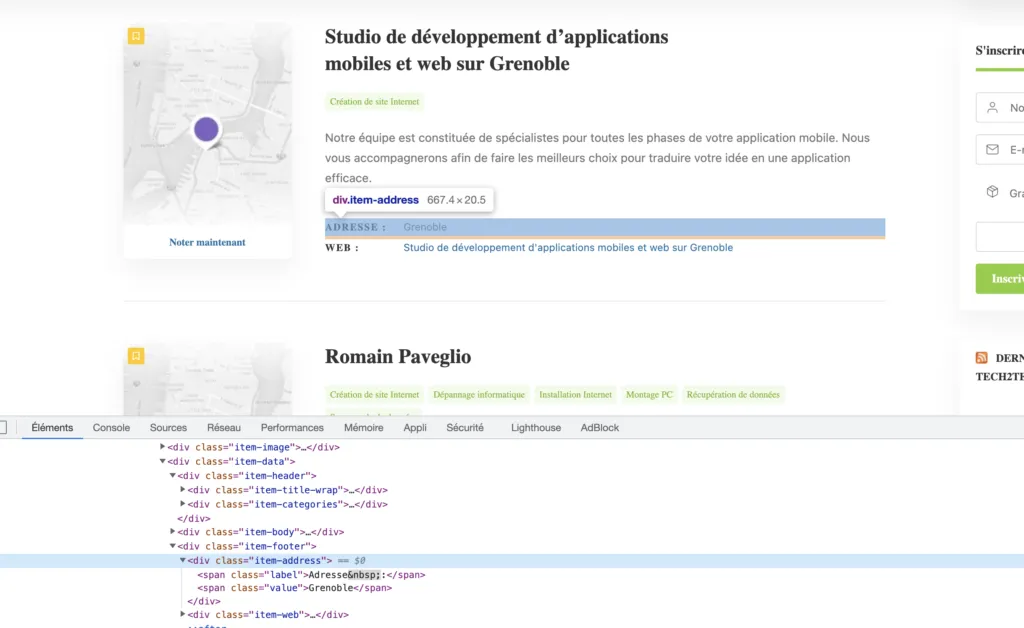Click the cube icon in signup form
This screenshot has width=1024, height=628.
pyautogui.click(x=992, y=192)
